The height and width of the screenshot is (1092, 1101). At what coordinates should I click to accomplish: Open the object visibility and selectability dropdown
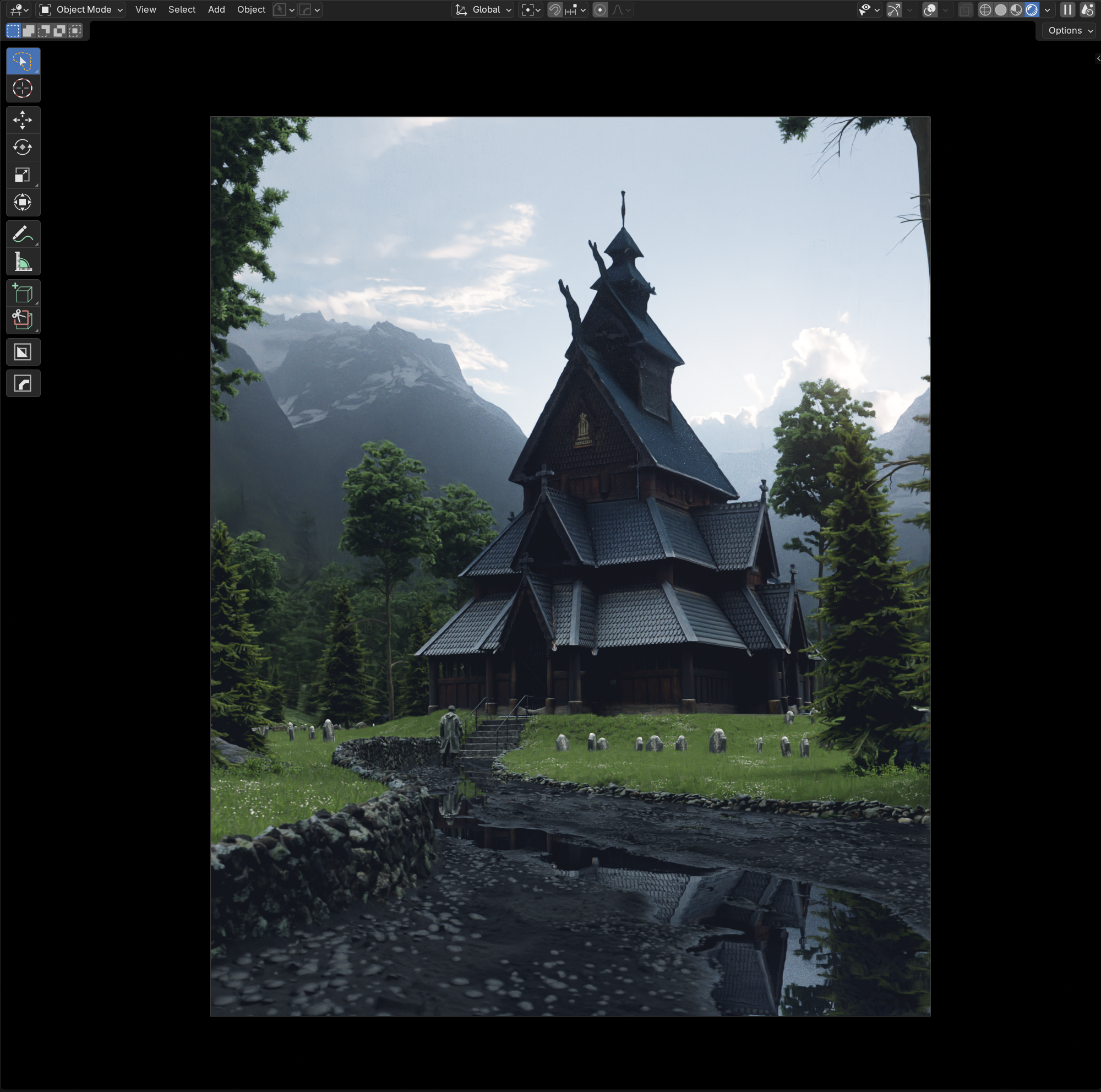tap(870, 10)
